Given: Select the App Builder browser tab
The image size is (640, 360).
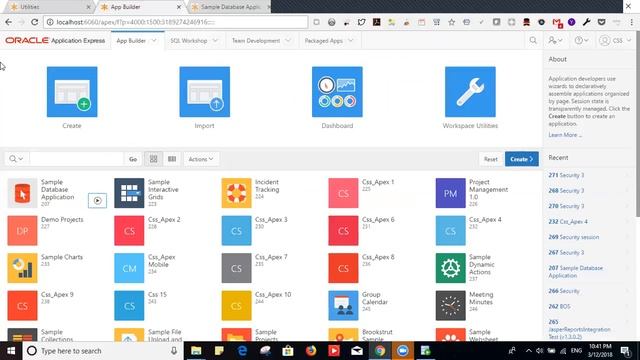Looking at the screenshot, I should click(x=141, y=7).
